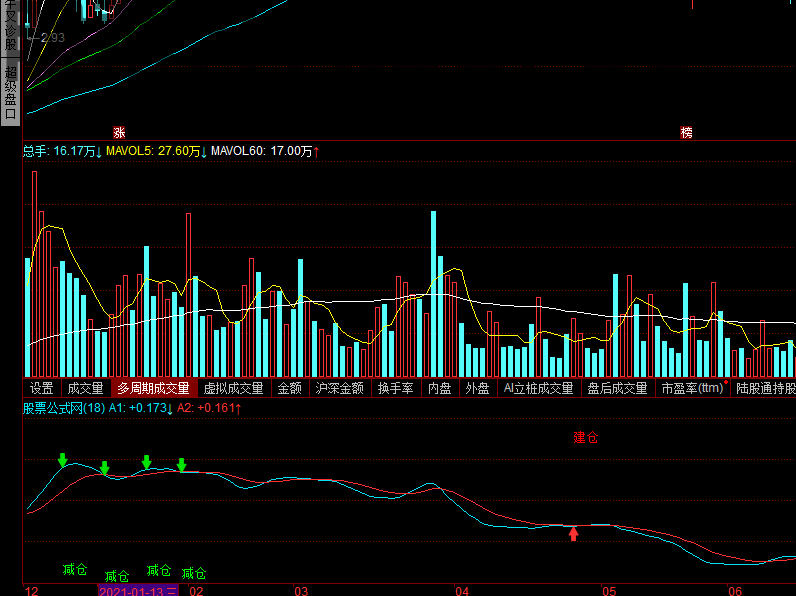Click the 05 month axis marker
The height and width of the screenshot is (596, 796).
pyautogui.click(x=609, y=591)
